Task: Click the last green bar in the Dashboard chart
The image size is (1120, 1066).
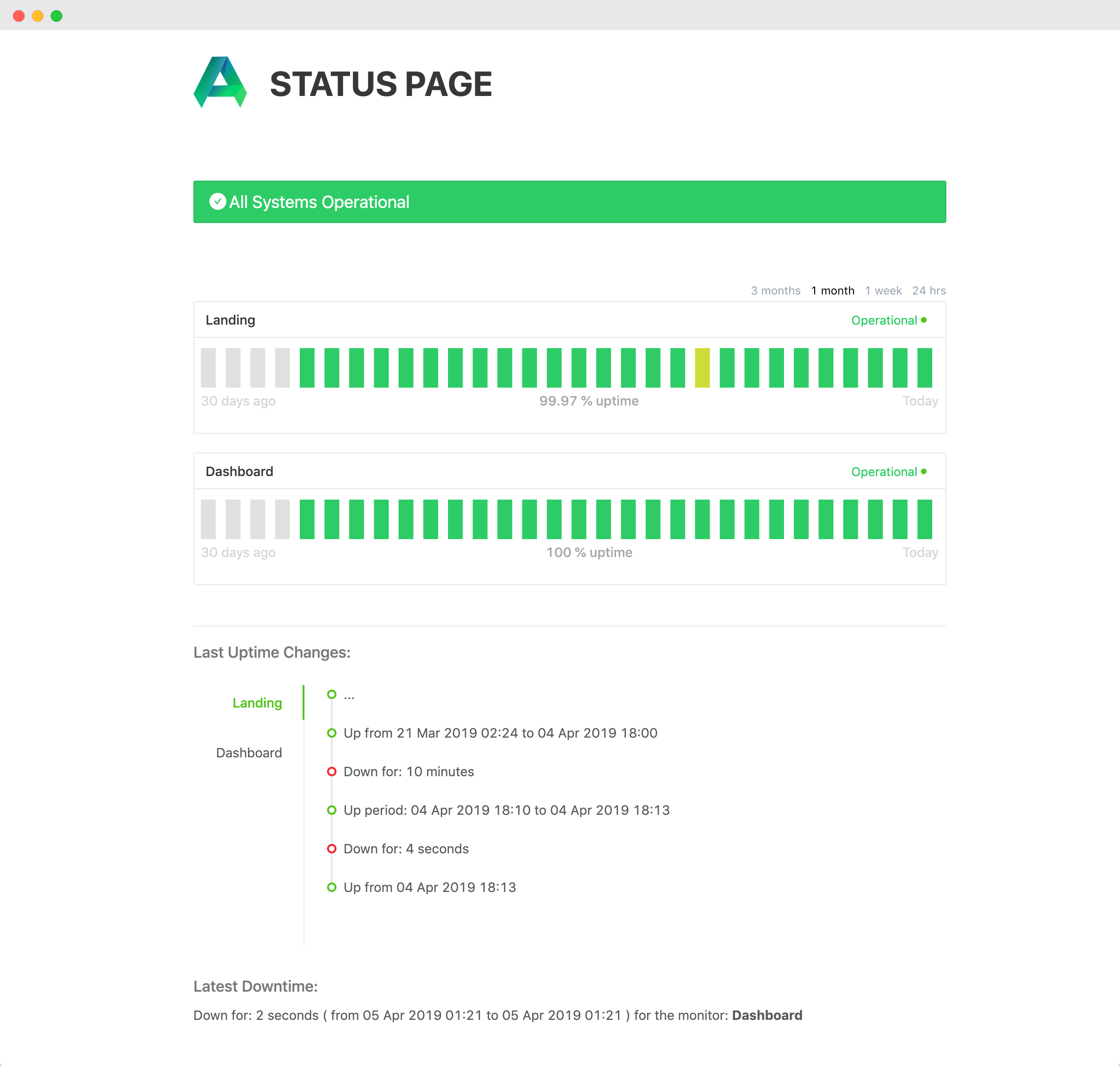Action: (924, 519)
